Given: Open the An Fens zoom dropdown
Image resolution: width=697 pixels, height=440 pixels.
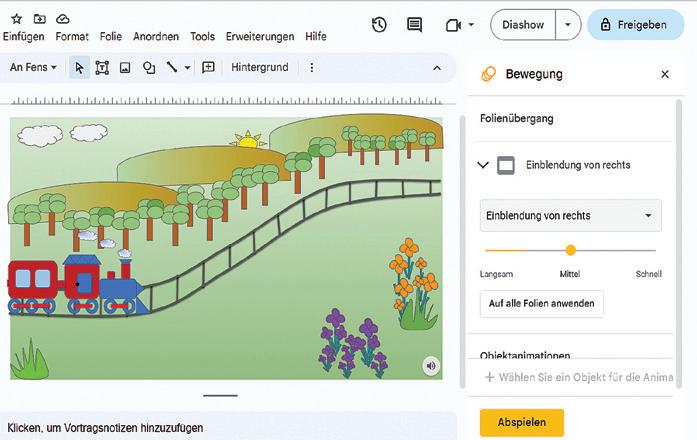Looking at the screenshot, I should pos(33,67).
